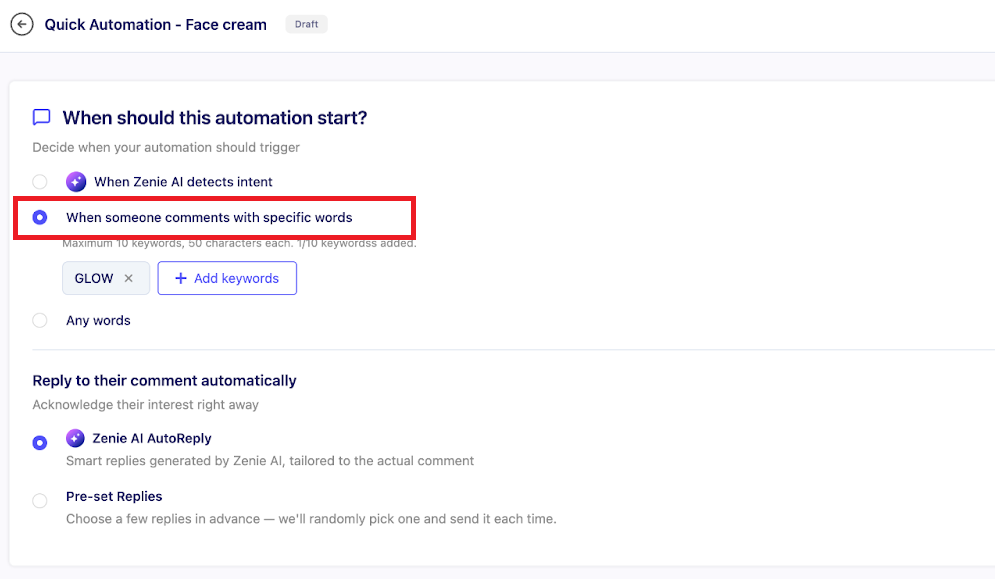Click the GLOW keyword chip text
The image size is (995, 579).
[x=94, y=279]
